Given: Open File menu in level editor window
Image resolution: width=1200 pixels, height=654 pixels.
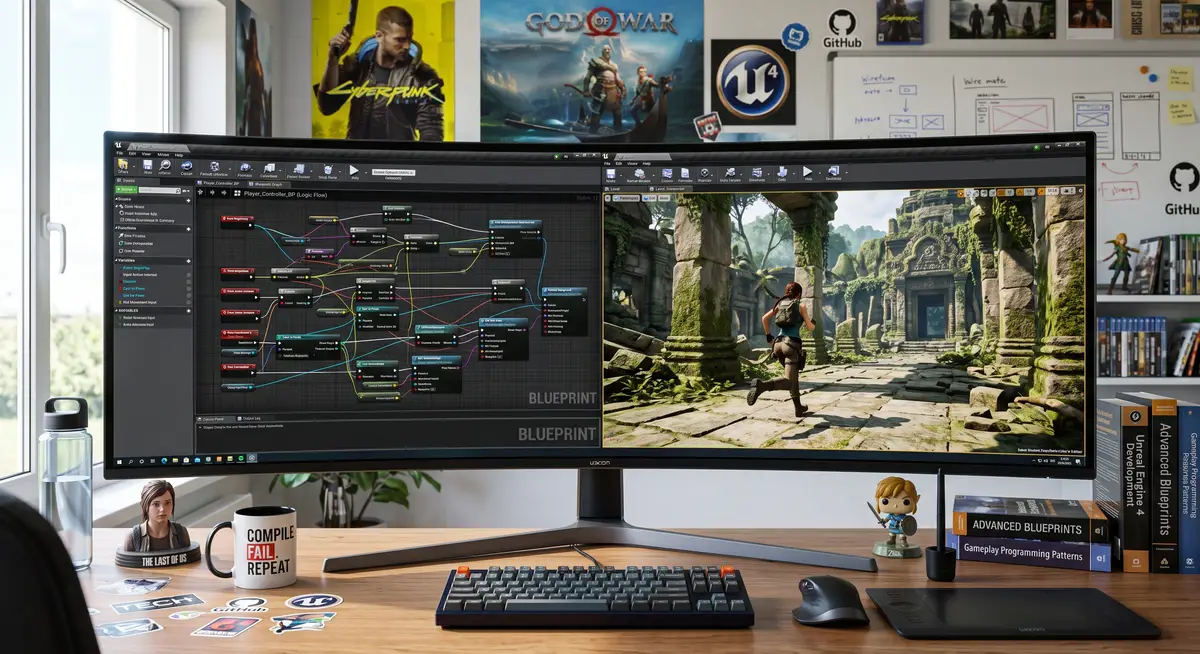Looking at the screenshot, I should click(607, 163).
